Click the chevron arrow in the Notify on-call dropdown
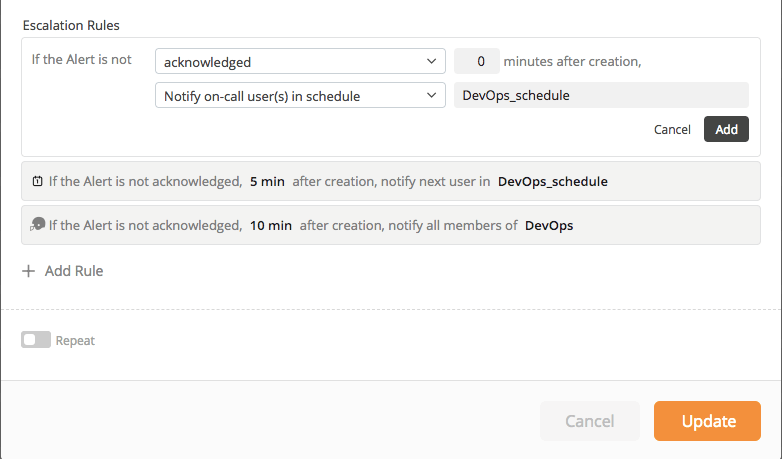The height and width of the screenshot is (459, 782). coord(431,95)
